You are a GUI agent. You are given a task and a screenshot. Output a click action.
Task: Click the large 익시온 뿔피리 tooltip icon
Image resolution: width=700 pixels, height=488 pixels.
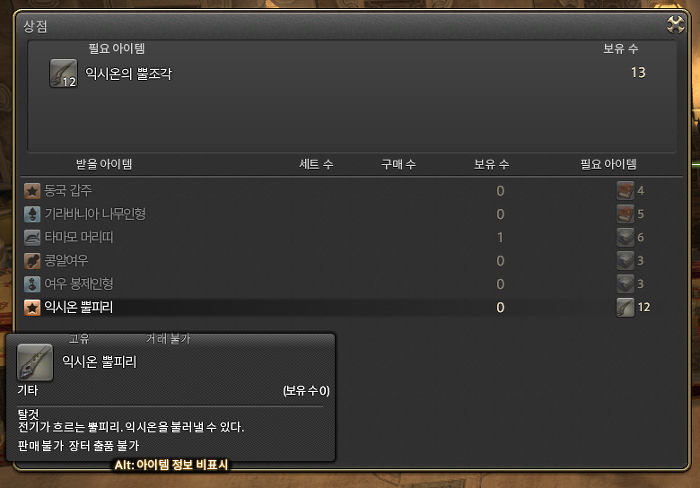(35, 362)
